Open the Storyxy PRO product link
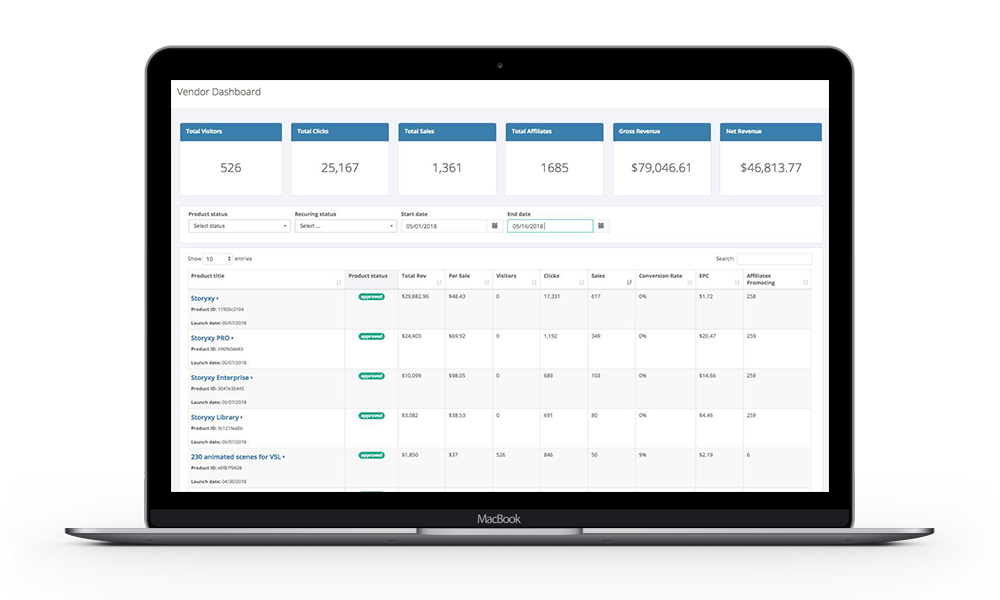The image size is (1000, 600). 211,338
